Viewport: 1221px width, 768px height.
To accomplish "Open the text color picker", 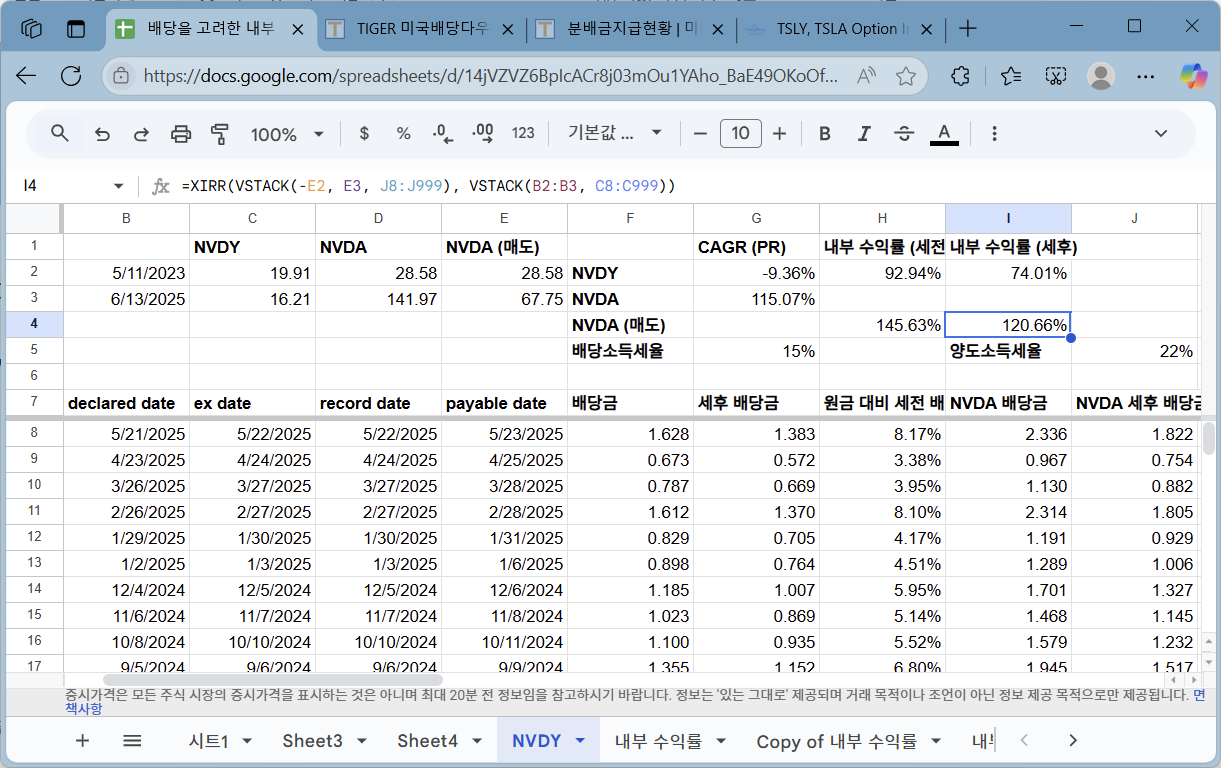I will [944, 133].
